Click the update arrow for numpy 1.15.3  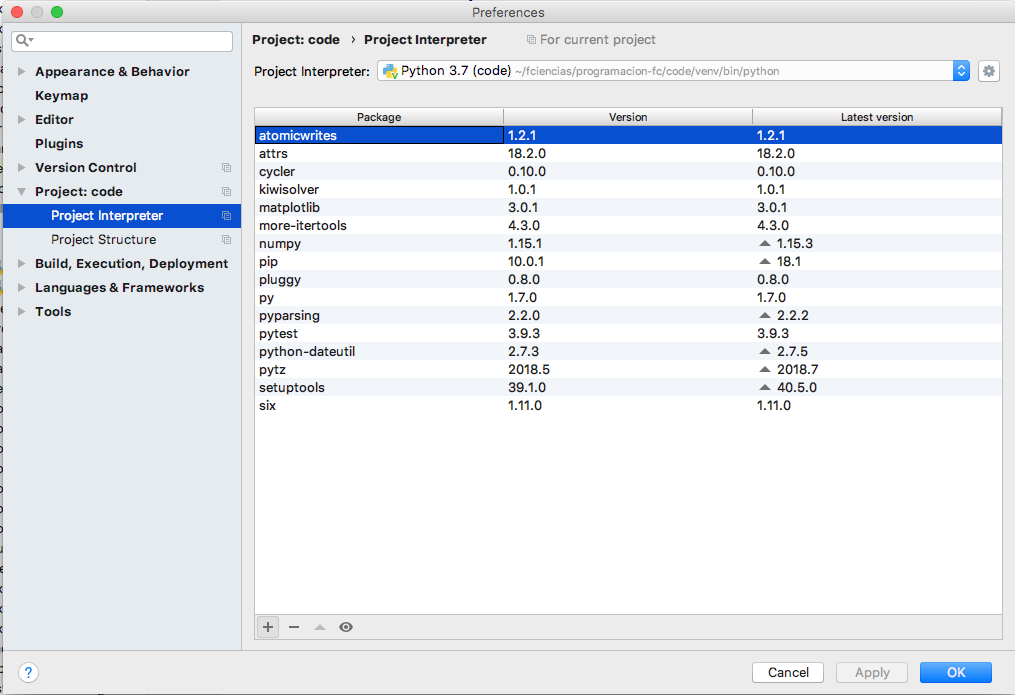pos(764,243)
